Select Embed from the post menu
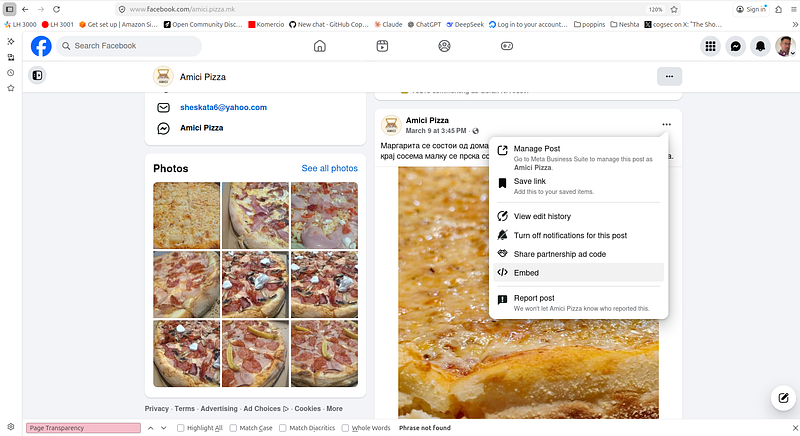Viewport: 800px width, 436px height. [x=526, y=273]
